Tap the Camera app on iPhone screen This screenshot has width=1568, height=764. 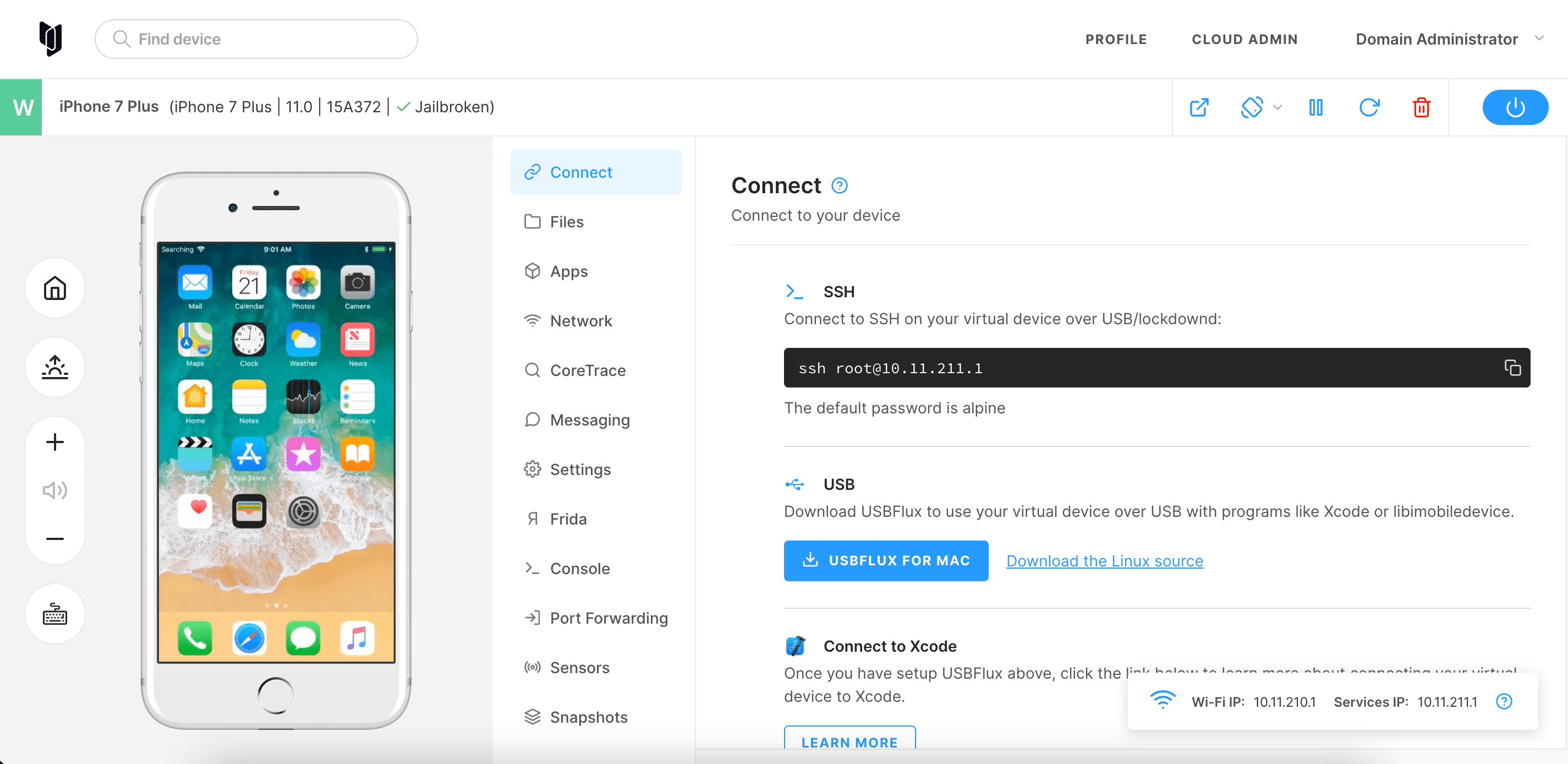point(357,283)
